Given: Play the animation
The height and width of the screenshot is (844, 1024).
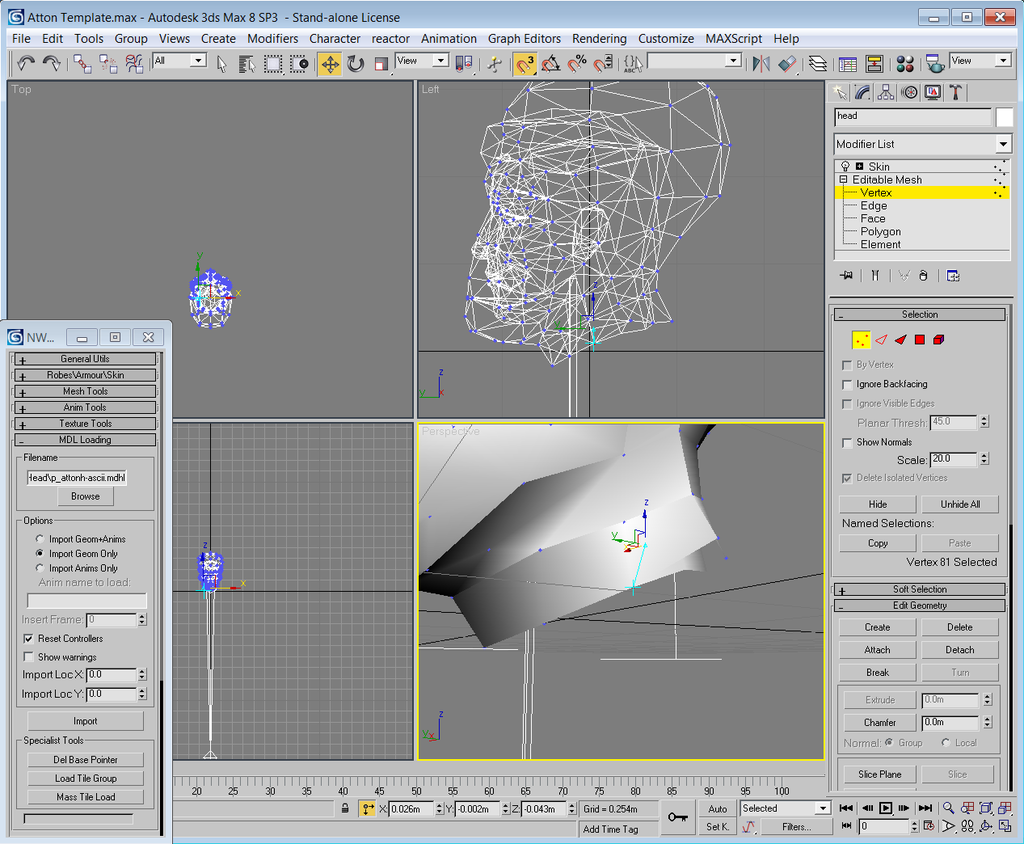Looking at the screenshot, I should click(886, 808).
